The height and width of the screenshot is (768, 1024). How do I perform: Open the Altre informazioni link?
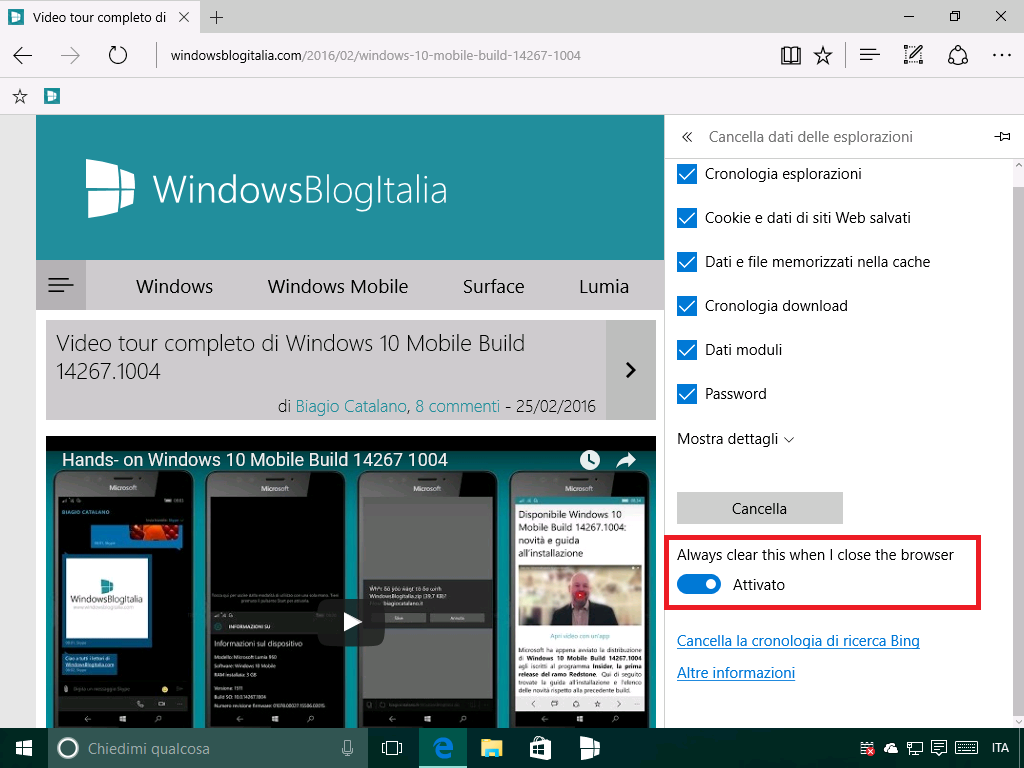(x=736, y=673)
